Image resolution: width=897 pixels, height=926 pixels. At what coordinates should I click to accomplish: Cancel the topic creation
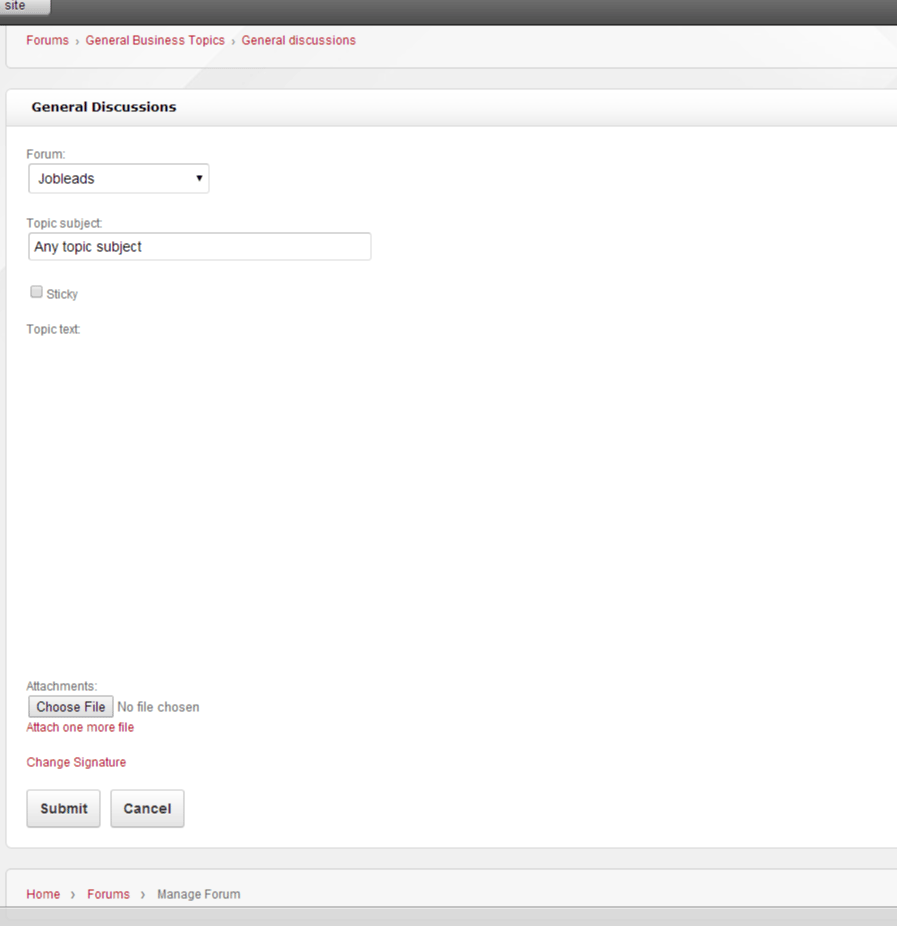pos(147,809)
